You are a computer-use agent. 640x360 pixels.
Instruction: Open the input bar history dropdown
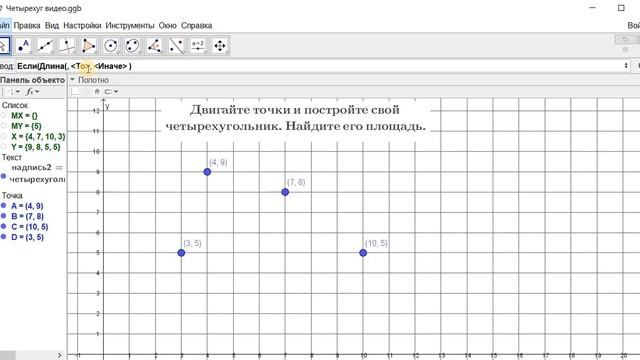[x=626, y=66]
